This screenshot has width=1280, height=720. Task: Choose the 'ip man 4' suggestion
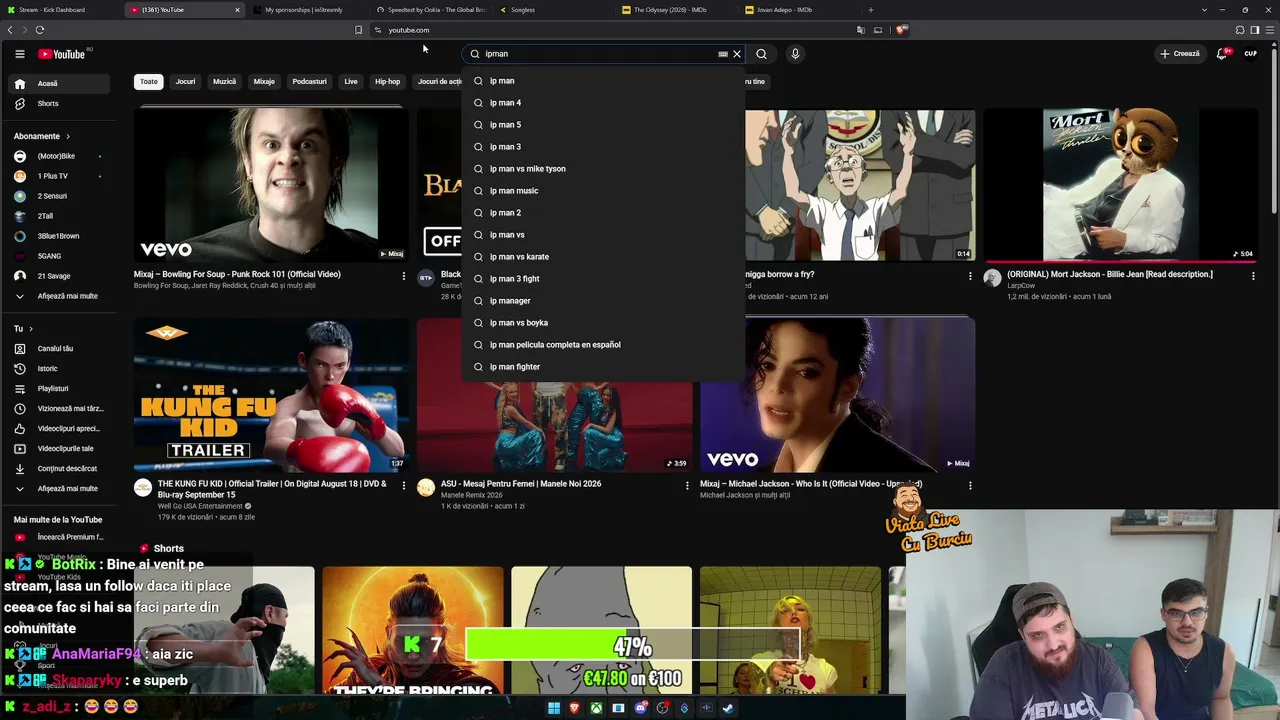[x=604, y=103]
